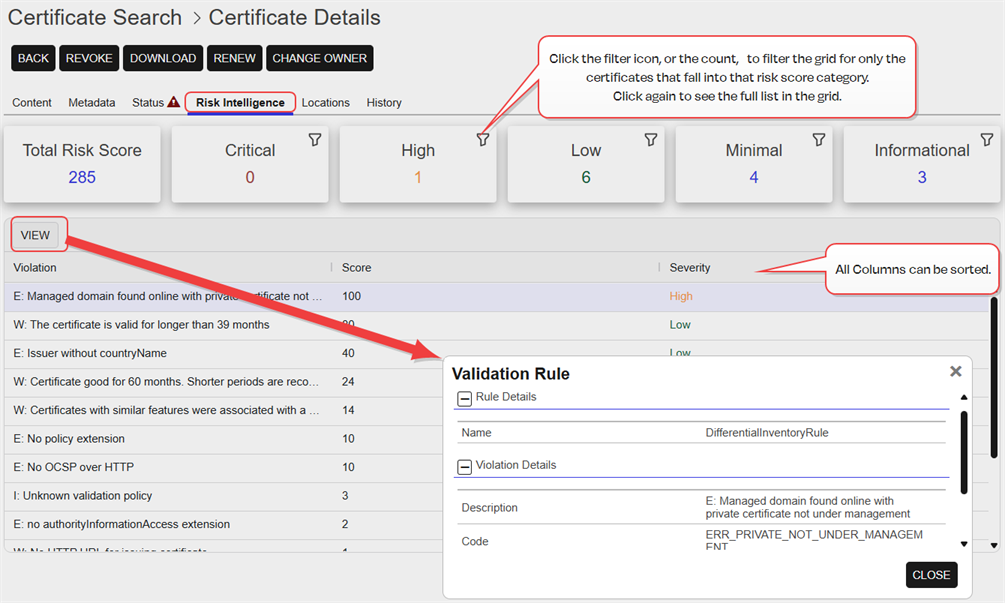Open the Locations tab
Image resolution: width=1005 pixels, height=603 pixels.
(x=325, y=102)
